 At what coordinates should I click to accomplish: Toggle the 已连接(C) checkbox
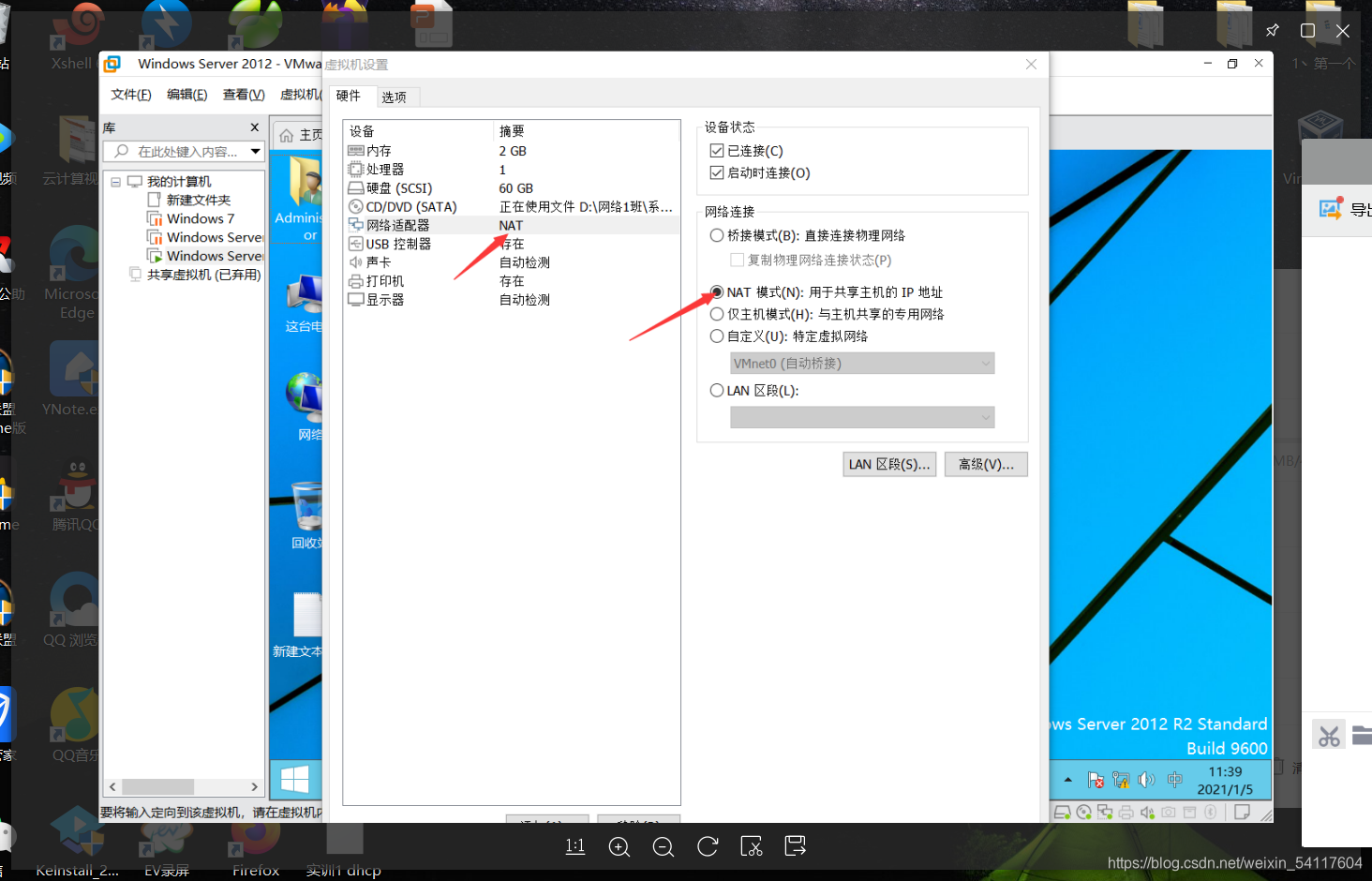click(x=717, y=151)
